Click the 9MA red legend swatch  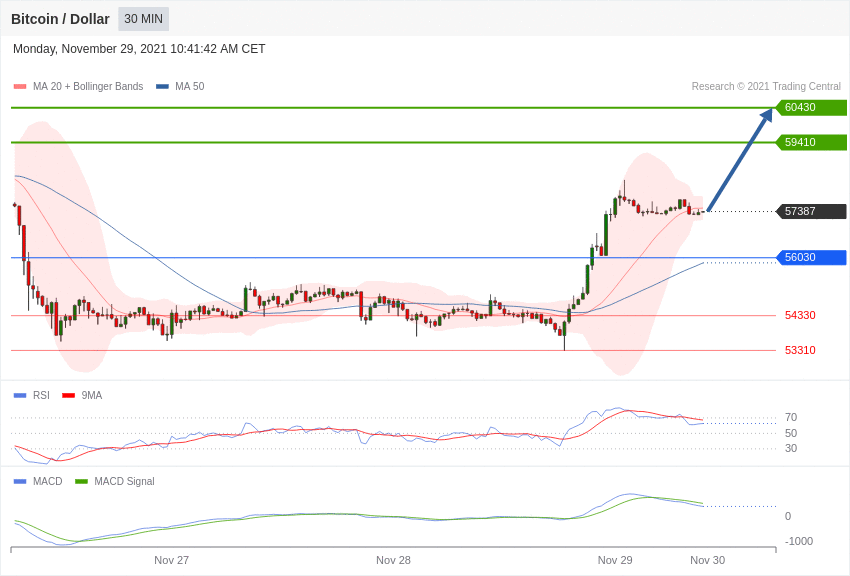69,396
